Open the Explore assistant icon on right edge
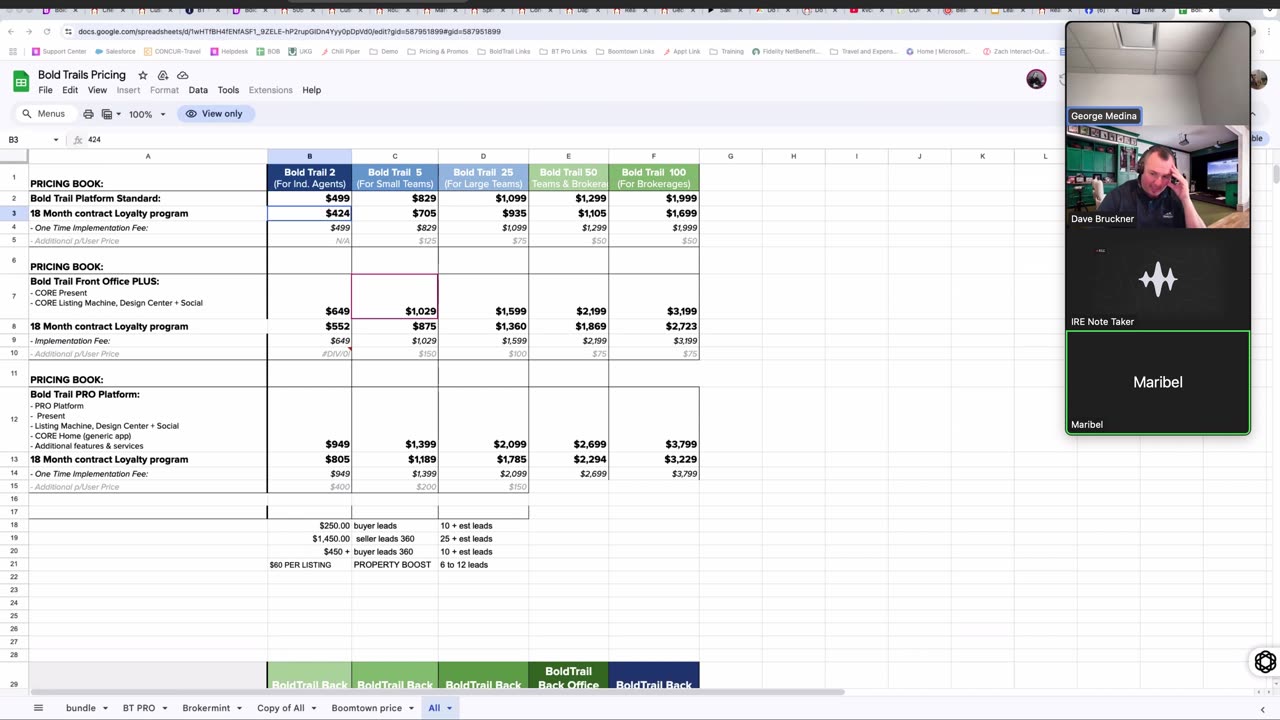1280x720 pixels. (1265, 662)
